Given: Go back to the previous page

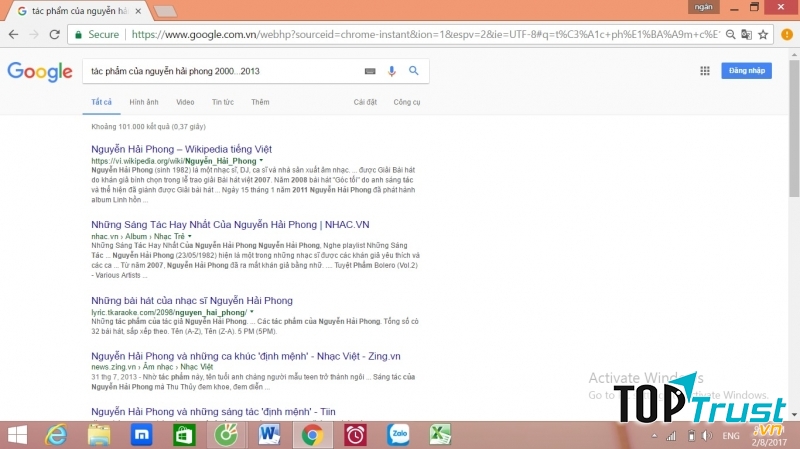Looking at the screenshot, I should (x=14, y=34).
